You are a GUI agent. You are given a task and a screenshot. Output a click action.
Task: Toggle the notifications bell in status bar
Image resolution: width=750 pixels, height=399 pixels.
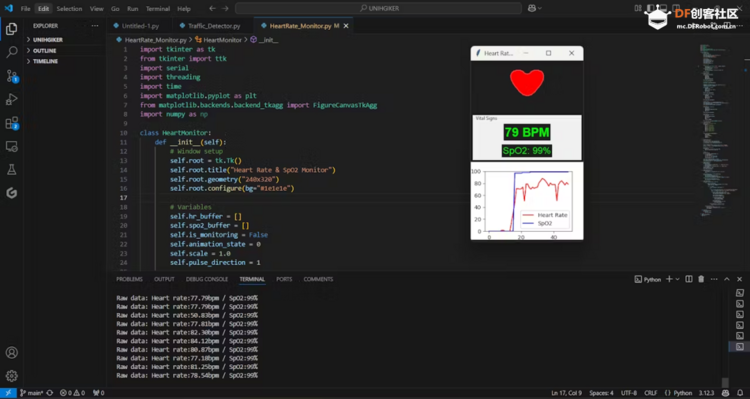(x=740, y=393)
